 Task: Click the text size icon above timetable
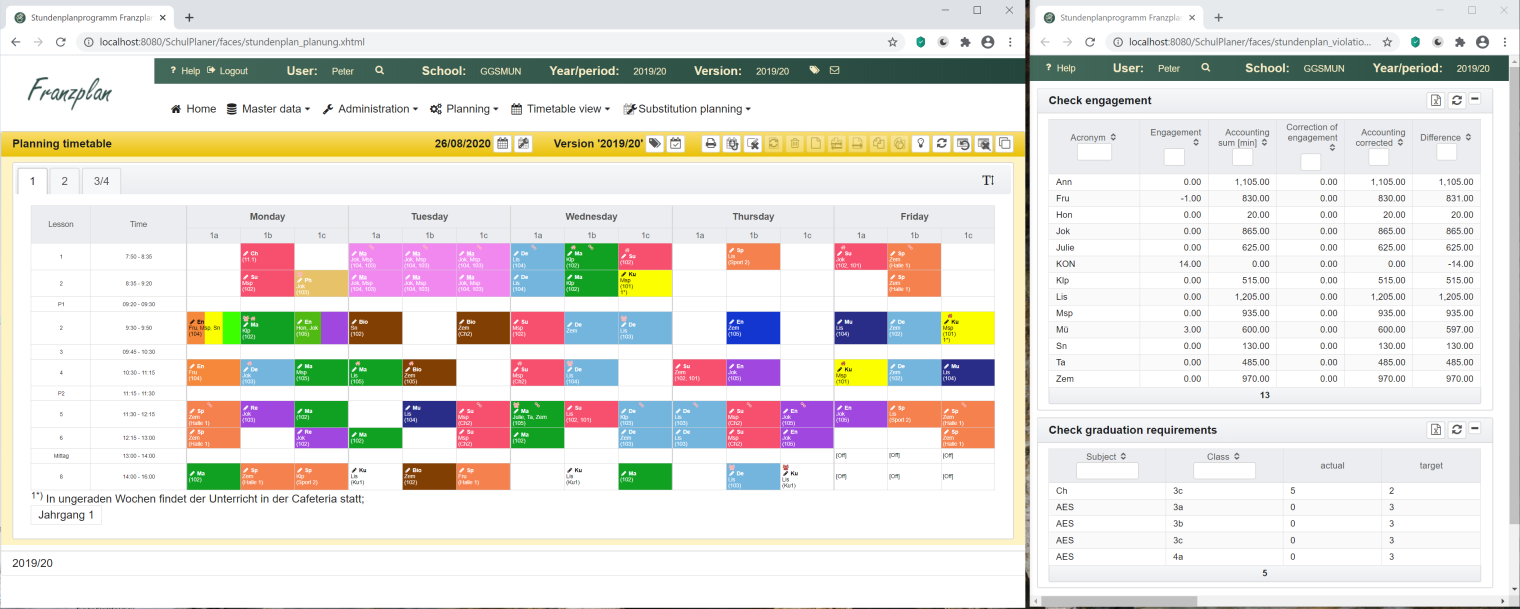[x=988, y=181]
